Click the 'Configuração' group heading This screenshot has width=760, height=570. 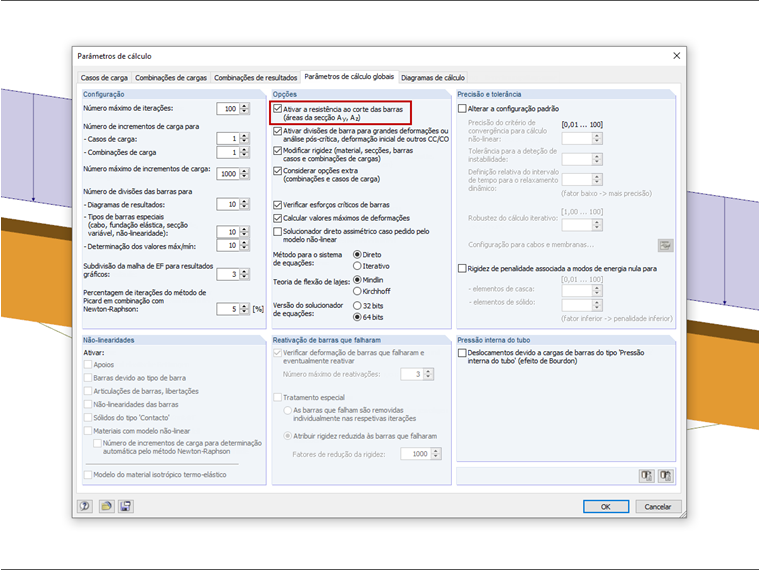pos(103,94)
